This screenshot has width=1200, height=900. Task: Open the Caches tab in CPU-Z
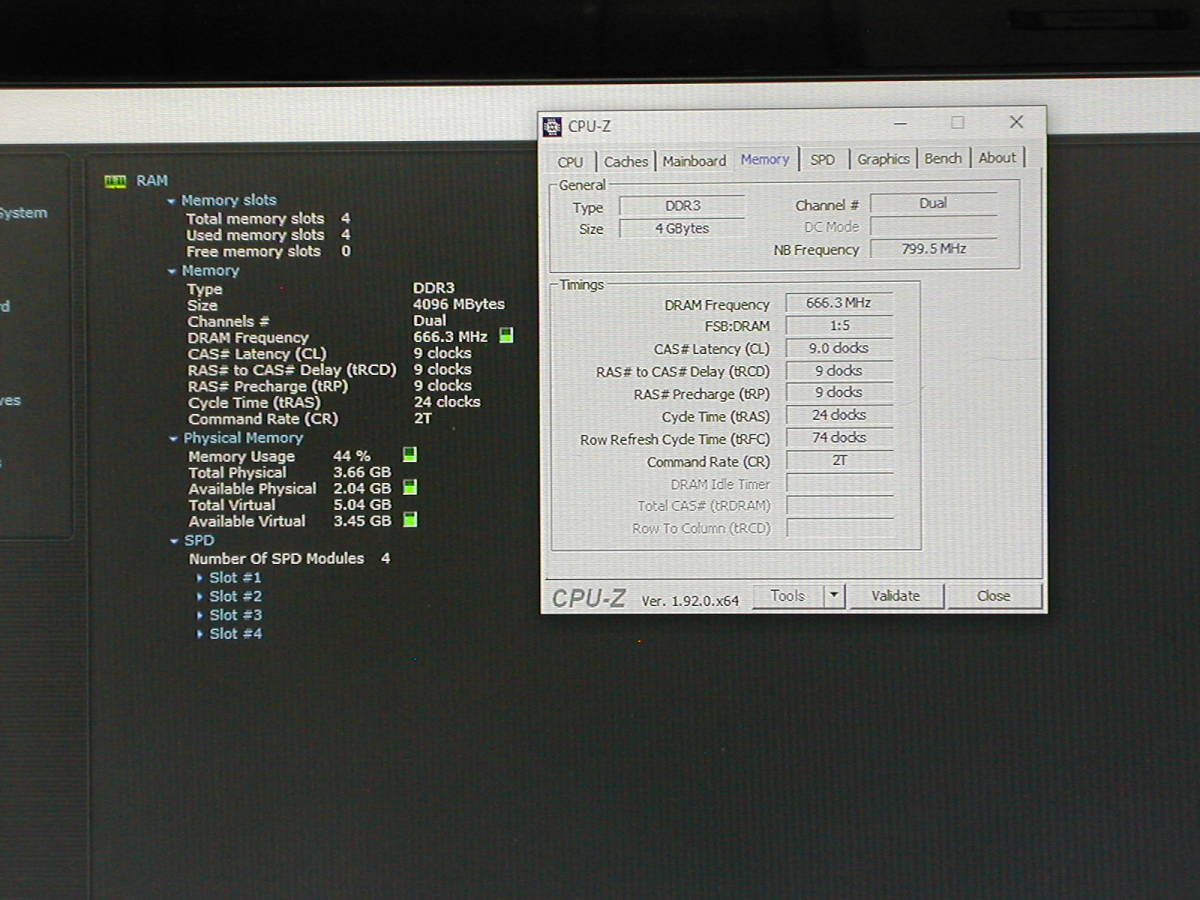point(626,161)
